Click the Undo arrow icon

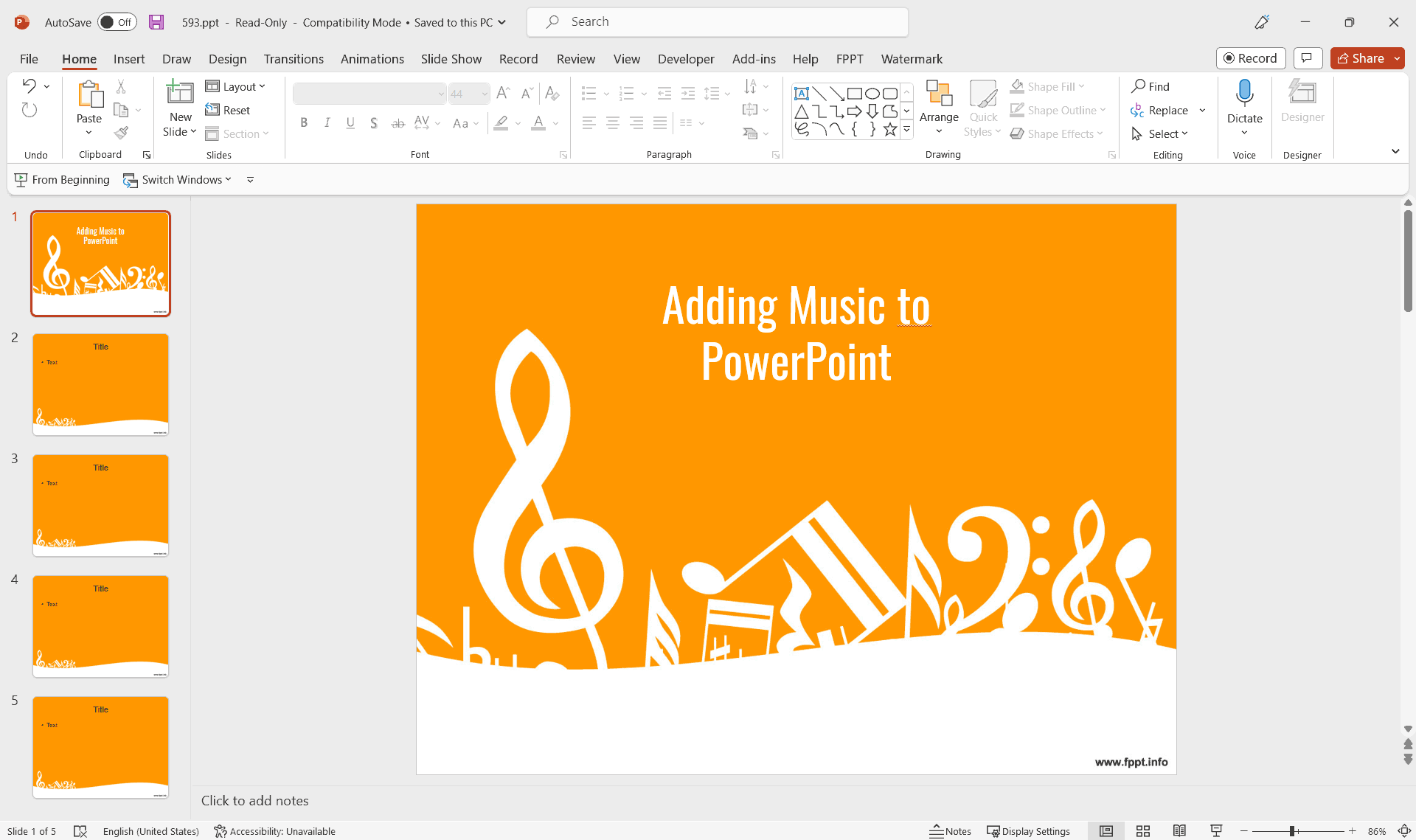(x=29, y=86)
